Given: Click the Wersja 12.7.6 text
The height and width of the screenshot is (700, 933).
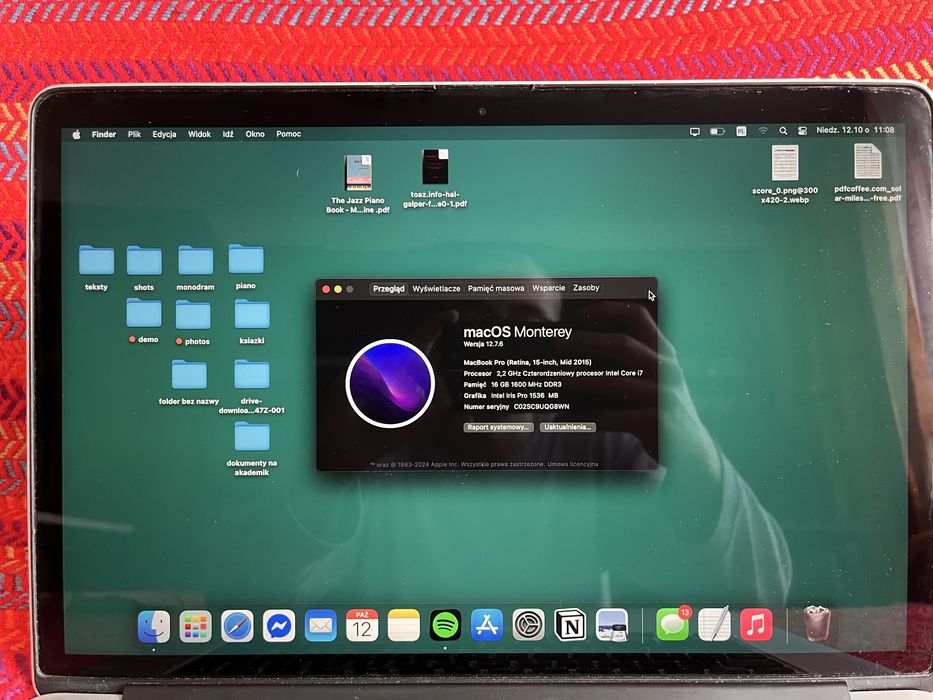Looking at the screenshot, I should [483, 345].
